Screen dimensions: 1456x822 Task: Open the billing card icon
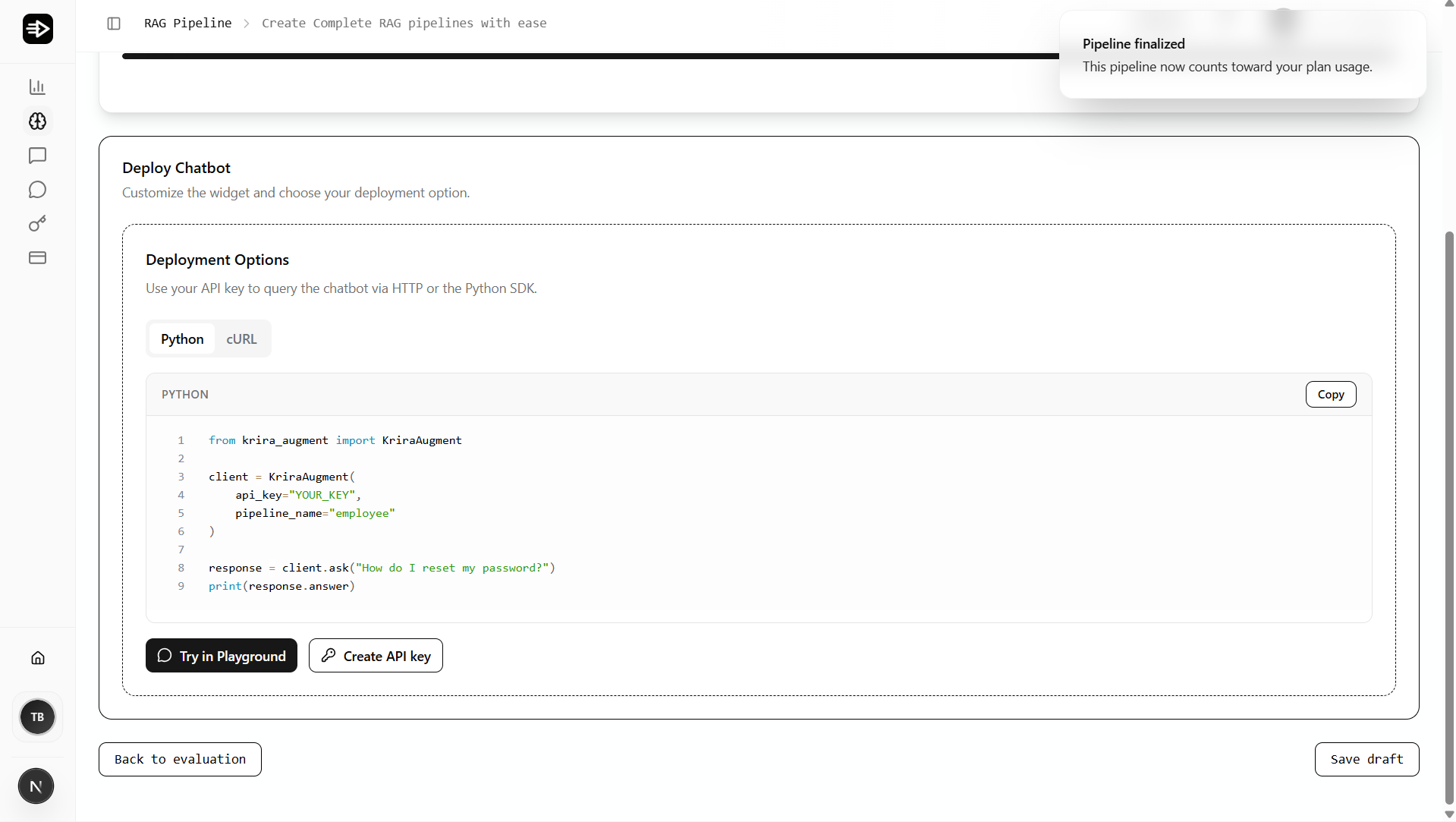(37, 258)
